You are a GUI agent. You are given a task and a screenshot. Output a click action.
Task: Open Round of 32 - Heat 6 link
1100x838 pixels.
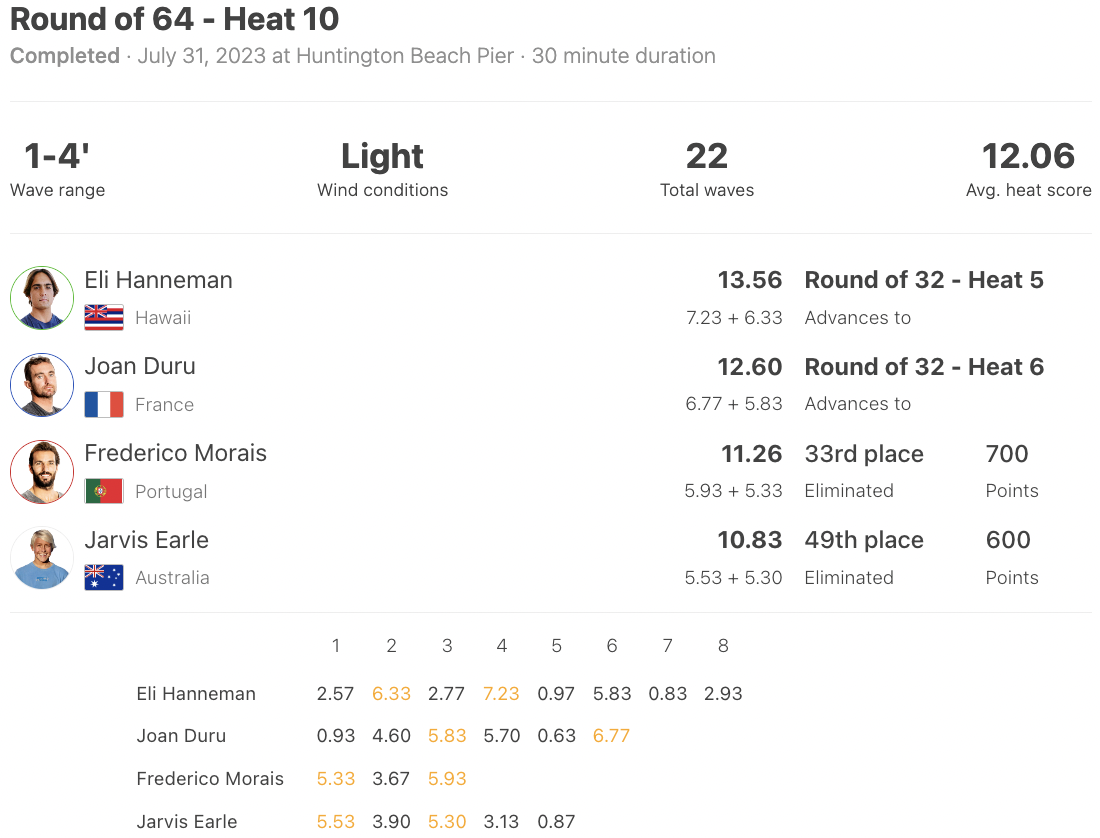(x=924, y=367)
